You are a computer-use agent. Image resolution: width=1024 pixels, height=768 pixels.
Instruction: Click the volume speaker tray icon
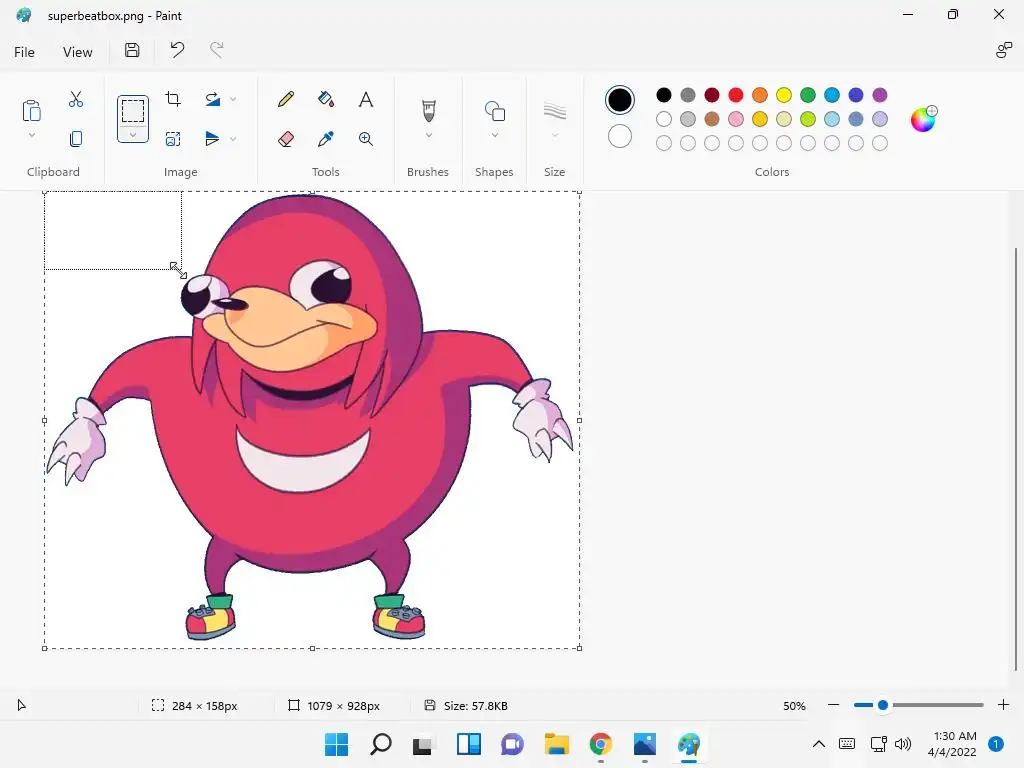click(903, 744)
